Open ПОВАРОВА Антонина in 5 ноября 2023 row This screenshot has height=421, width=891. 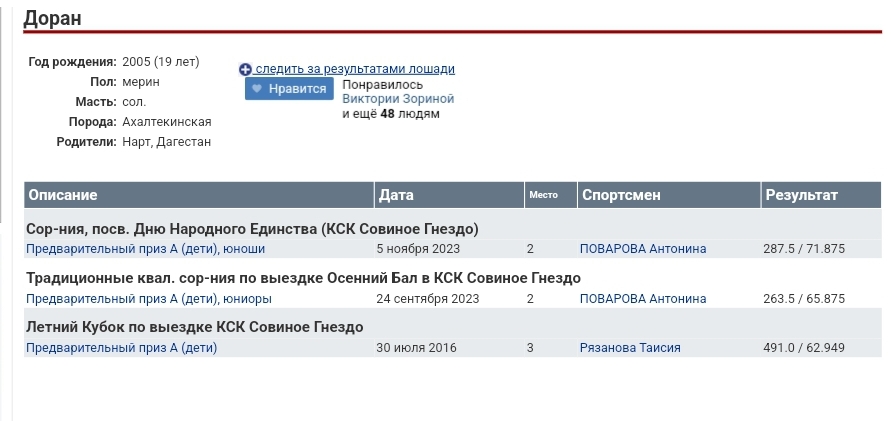coord(643,249)
